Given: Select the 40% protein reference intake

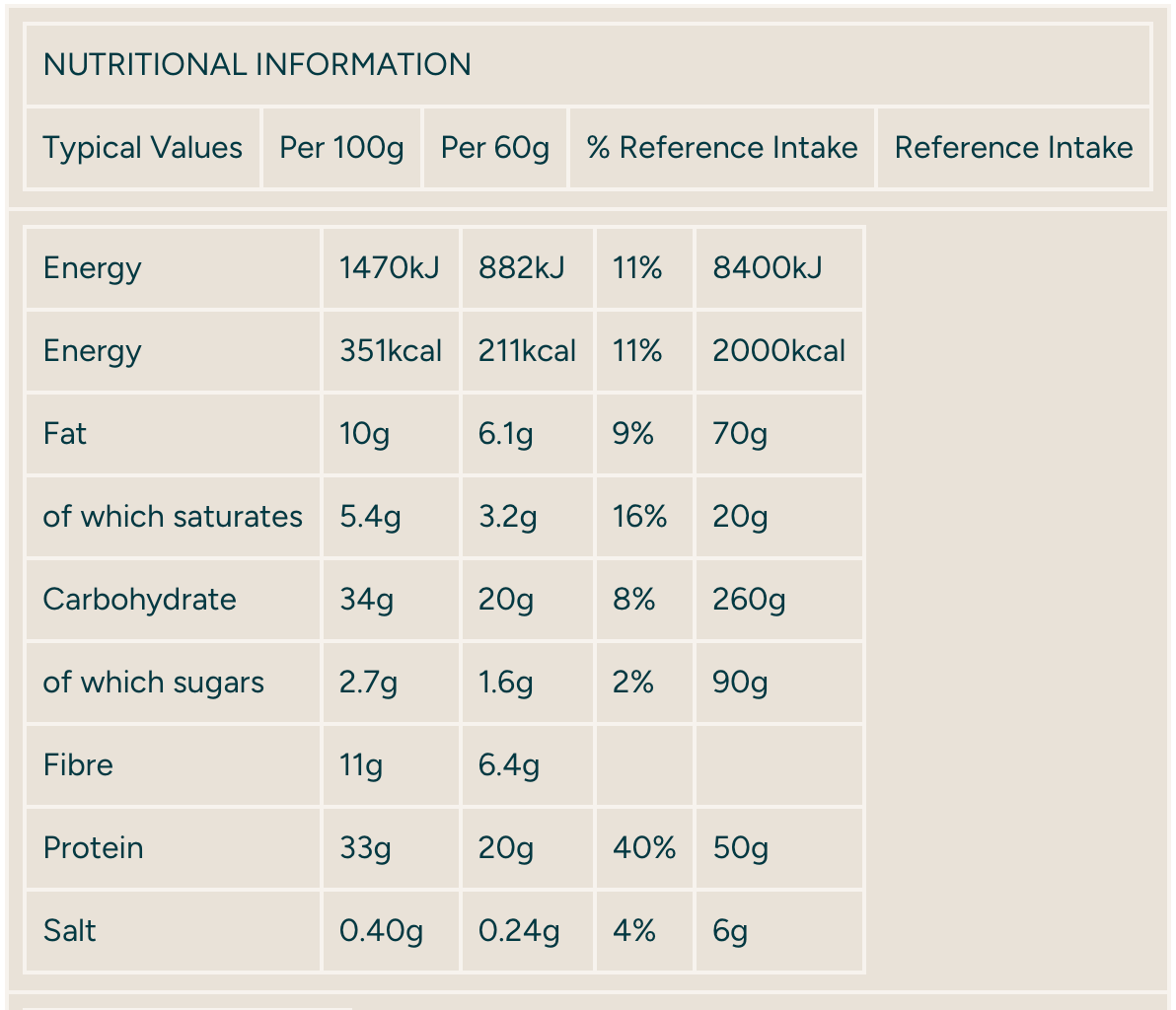Looking at the screenshot, I should (643, 848).
